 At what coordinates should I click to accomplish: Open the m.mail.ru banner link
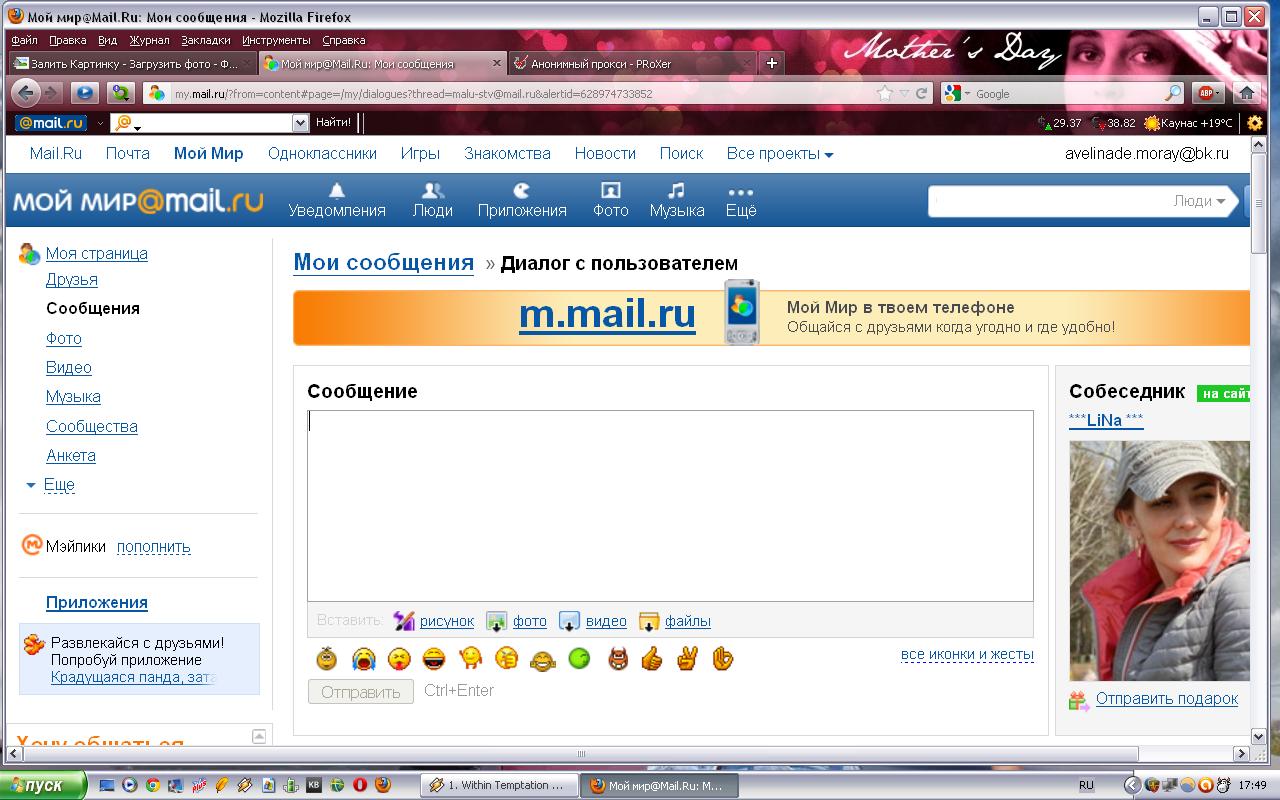[x=607, y=314]
